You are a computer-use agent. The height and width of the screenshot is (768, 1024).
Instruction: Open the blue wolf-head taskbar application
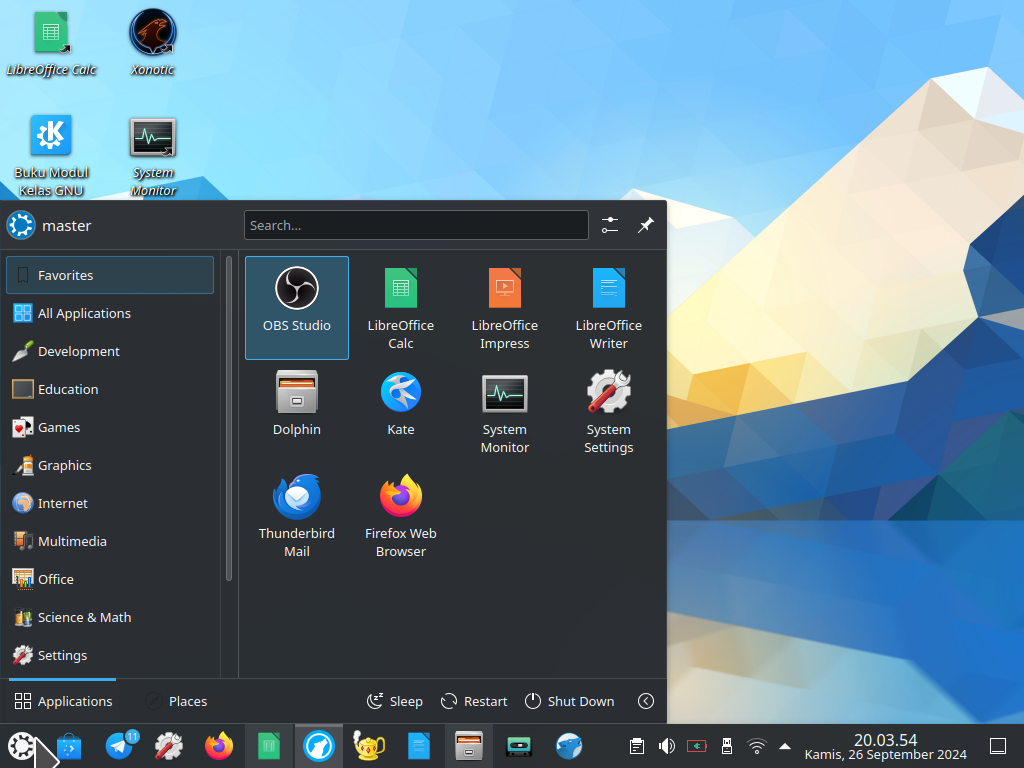[x=319, y=746]
